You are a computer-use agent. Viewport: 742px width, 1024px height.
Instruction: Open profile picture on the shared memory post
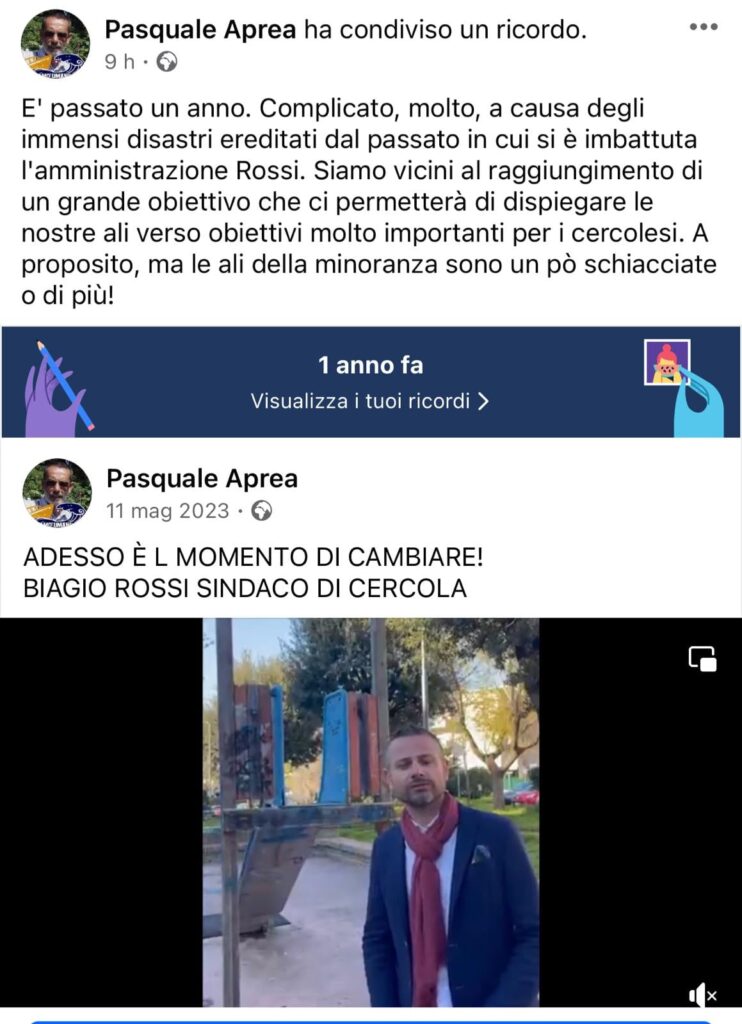[x=57, y=493]
